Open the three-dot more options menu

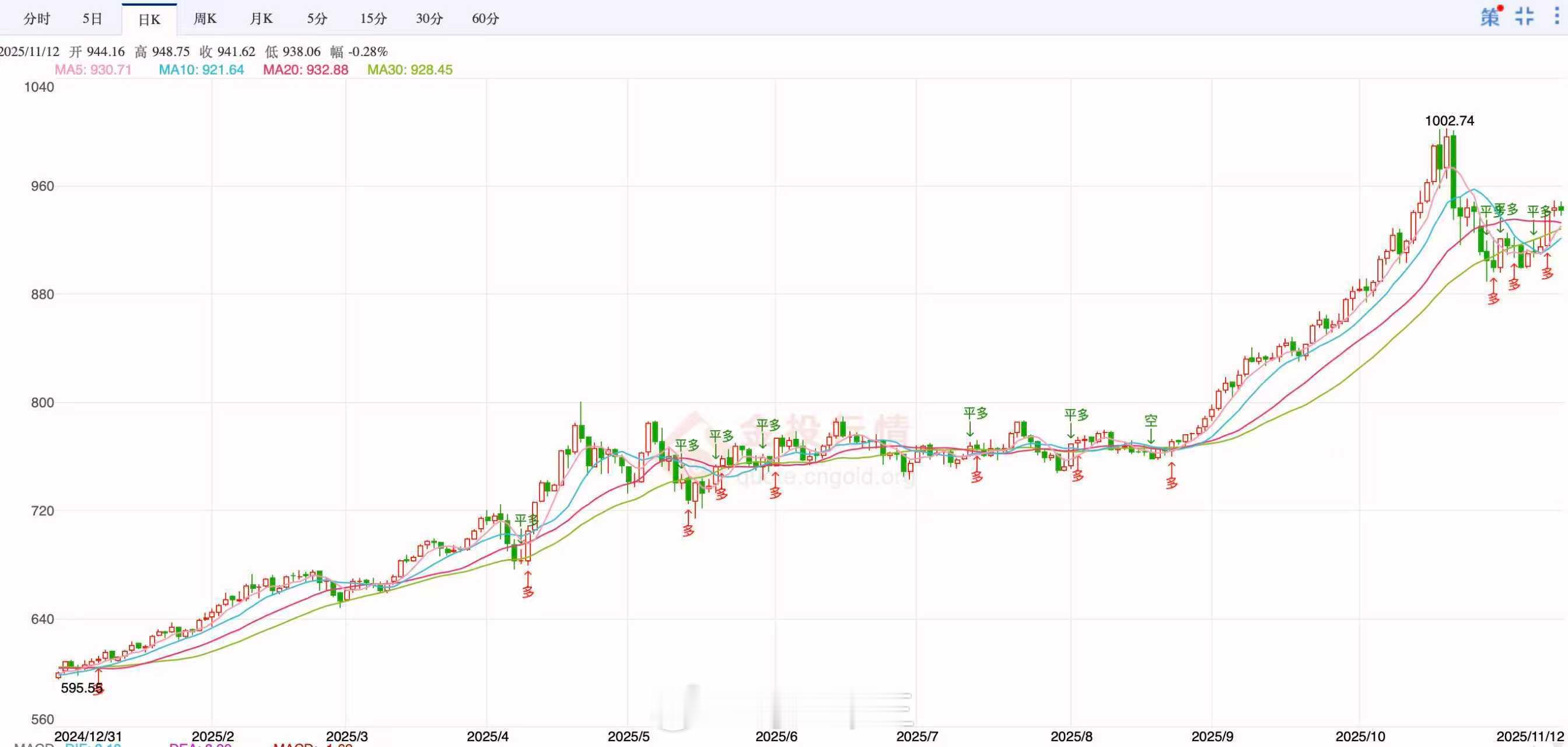(x=1556, y=16)
